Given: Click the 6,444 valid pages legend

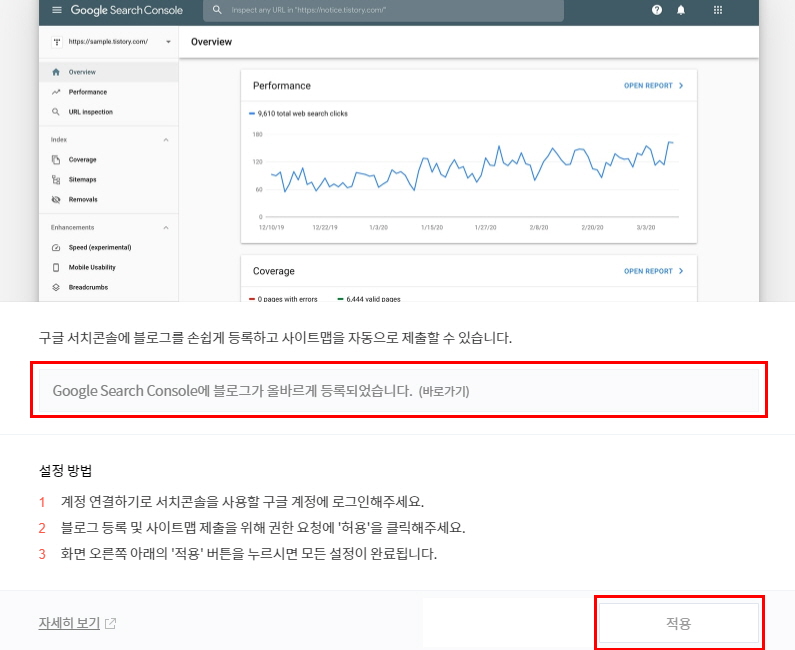Looking at the screenshot, I should [369, 299].
